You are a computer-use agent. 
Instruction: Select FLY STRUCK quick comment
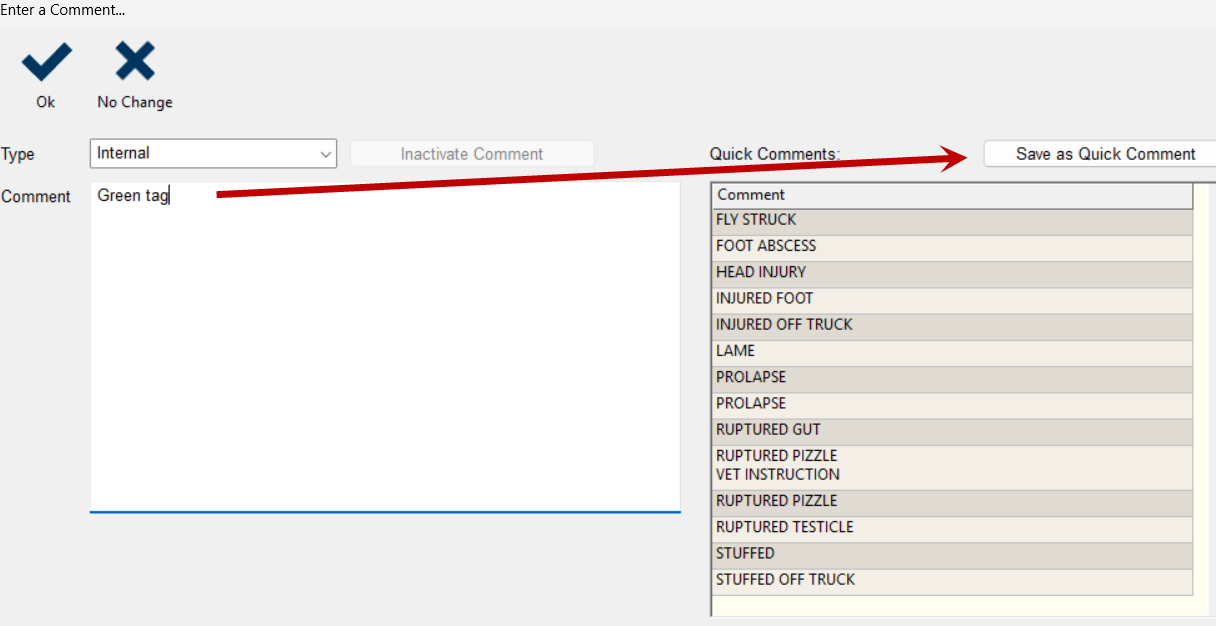pyautogui.click(x=952, y=220)
